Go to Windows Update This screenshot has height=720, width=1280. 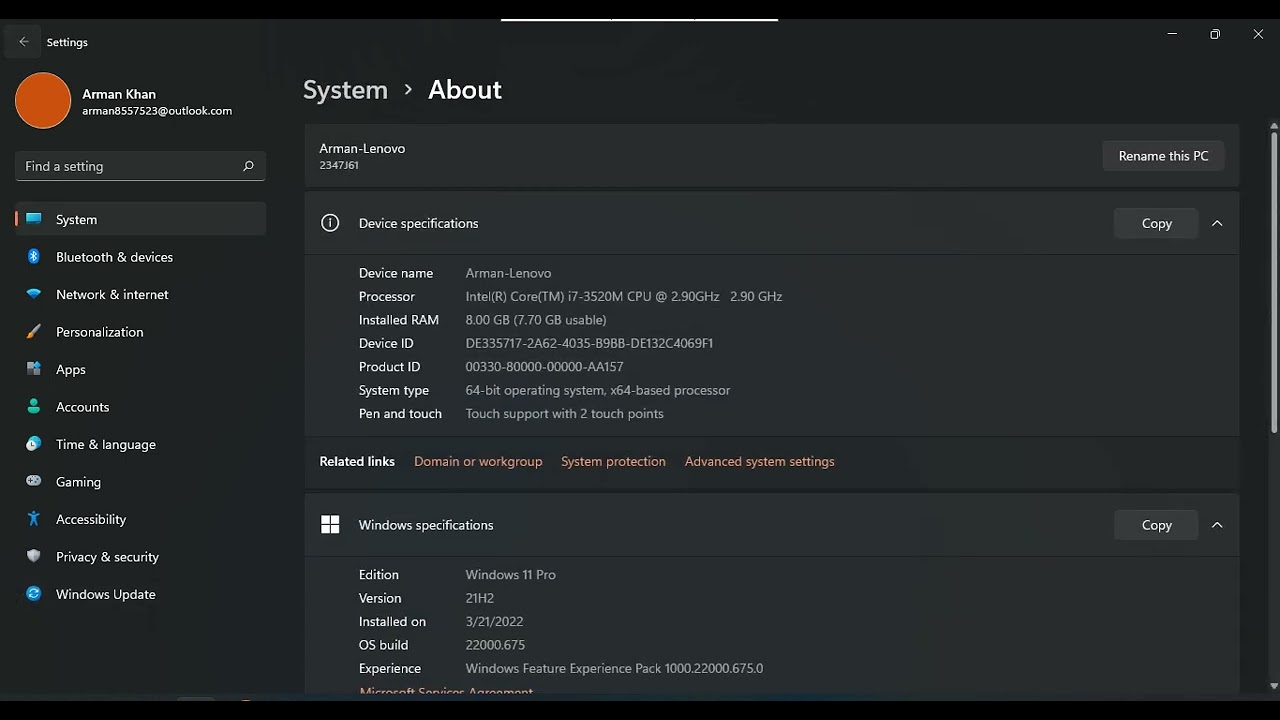(x=141, y=594)
